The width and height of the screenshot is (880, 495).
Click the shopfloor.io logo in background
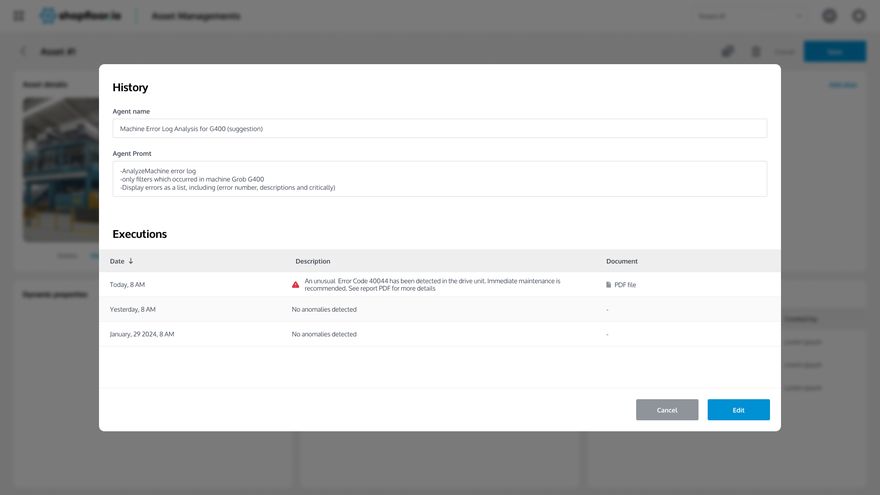click(x=80, y=16)
